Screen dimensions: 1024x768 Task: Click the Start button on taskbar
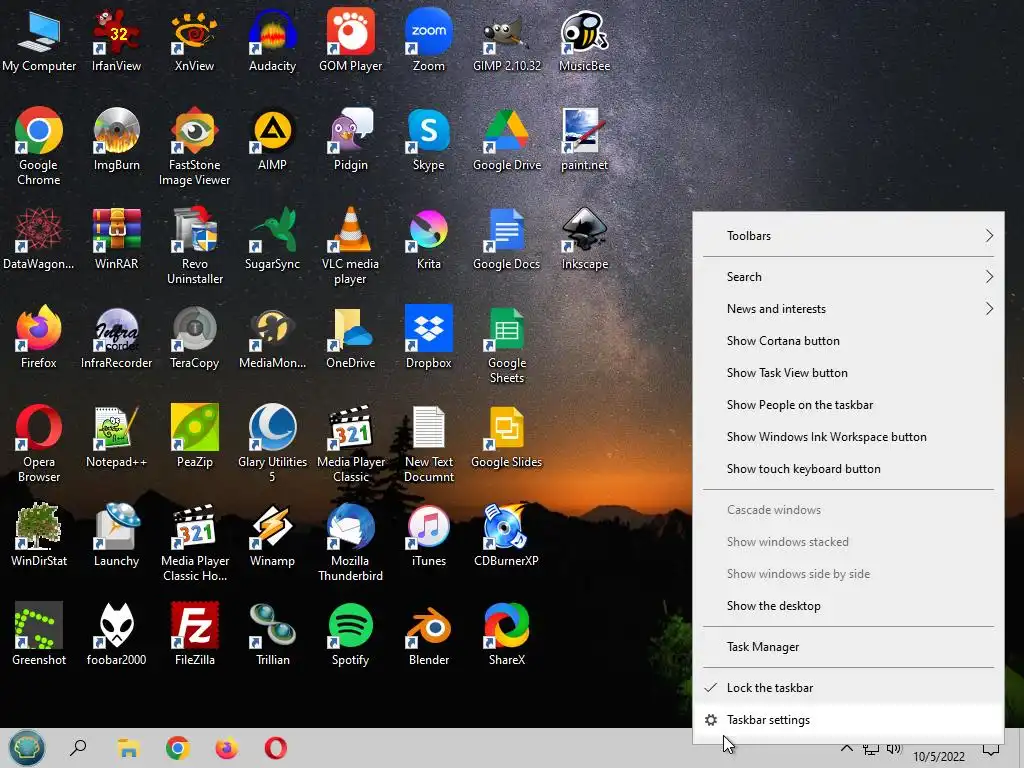[26, 748]
